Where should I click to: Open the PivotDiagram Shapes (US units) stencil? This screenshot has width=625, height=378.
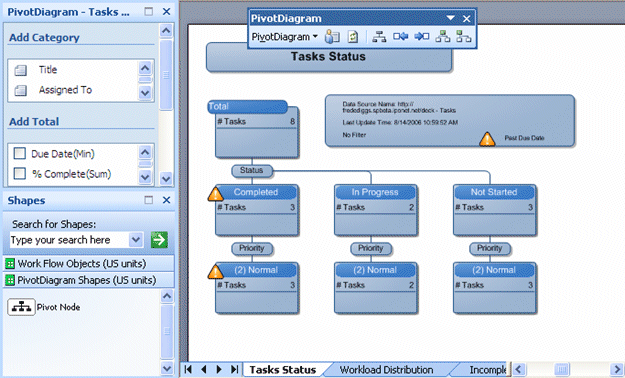point(89,280)
